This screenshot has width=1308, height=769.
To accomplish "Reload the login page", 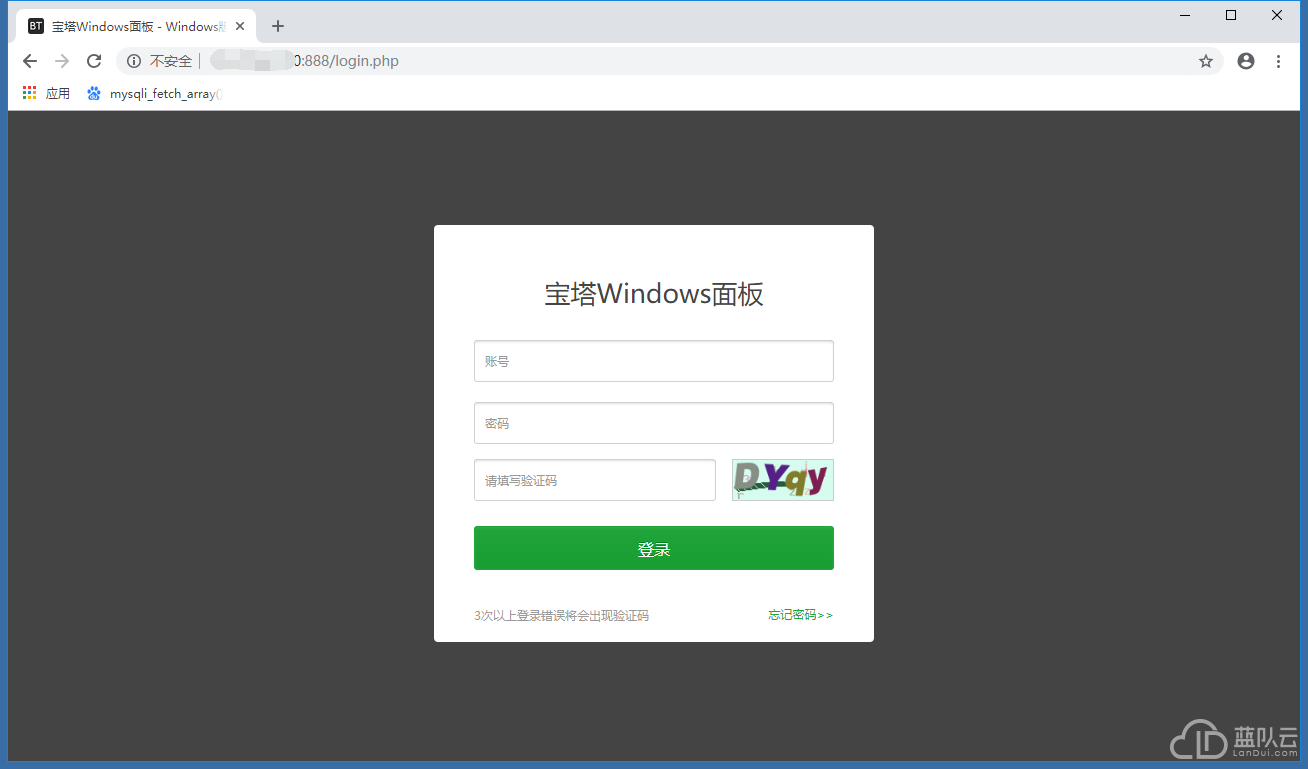I will pos(94,61).
